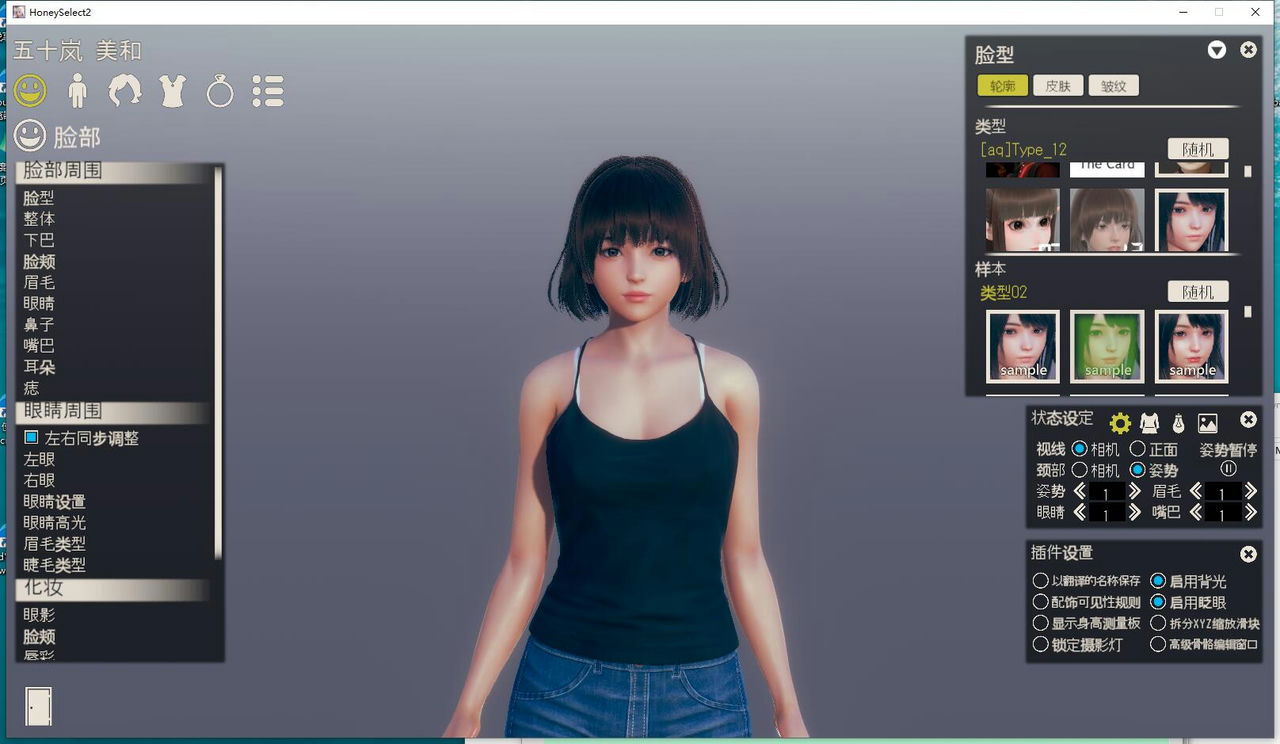Select 眼睛 in the face menu list
The image size is (1280, 744).
(41, 303)
